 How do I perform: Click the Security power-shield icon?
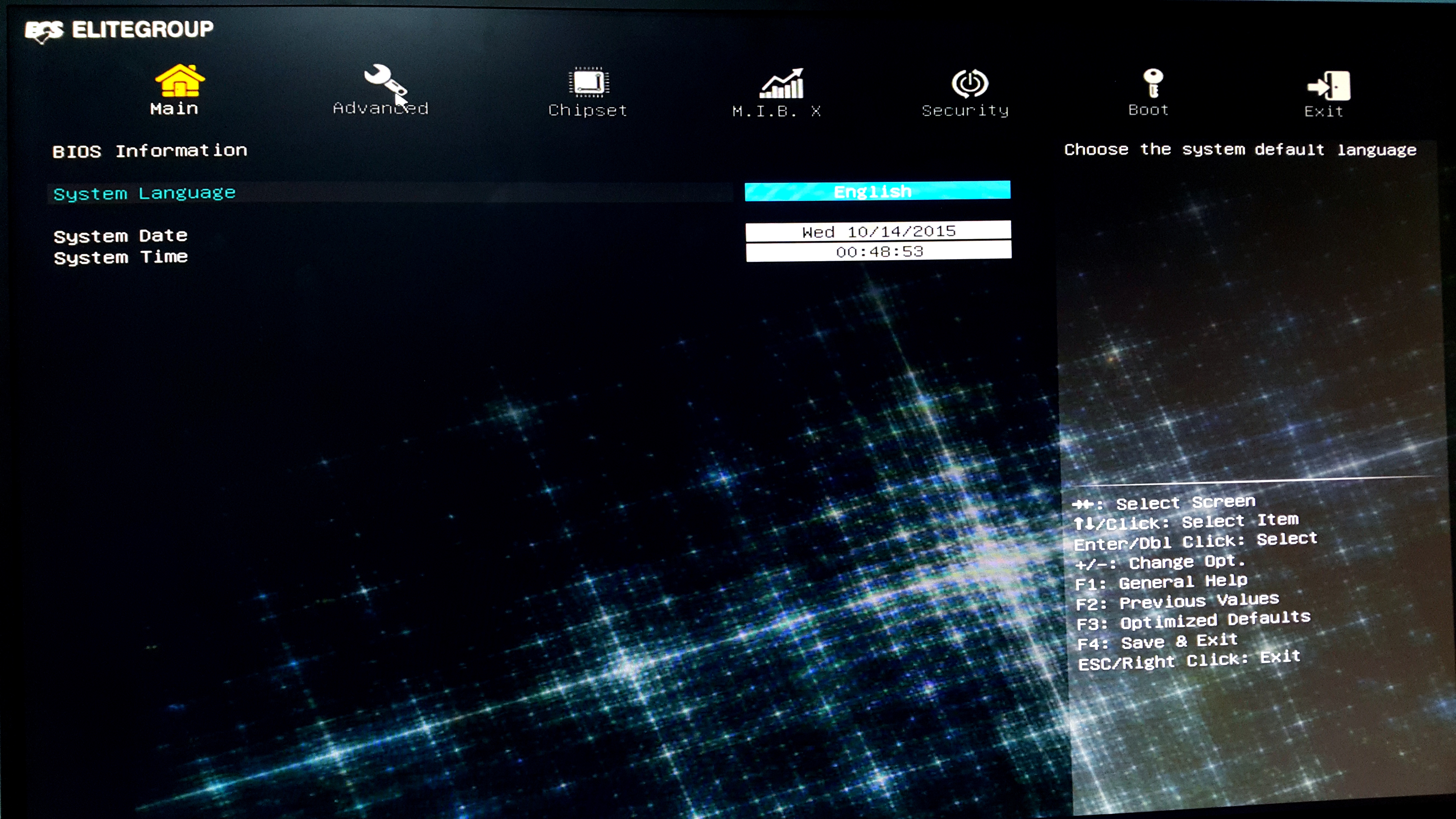pyautogui.click(x=970, y=84)
